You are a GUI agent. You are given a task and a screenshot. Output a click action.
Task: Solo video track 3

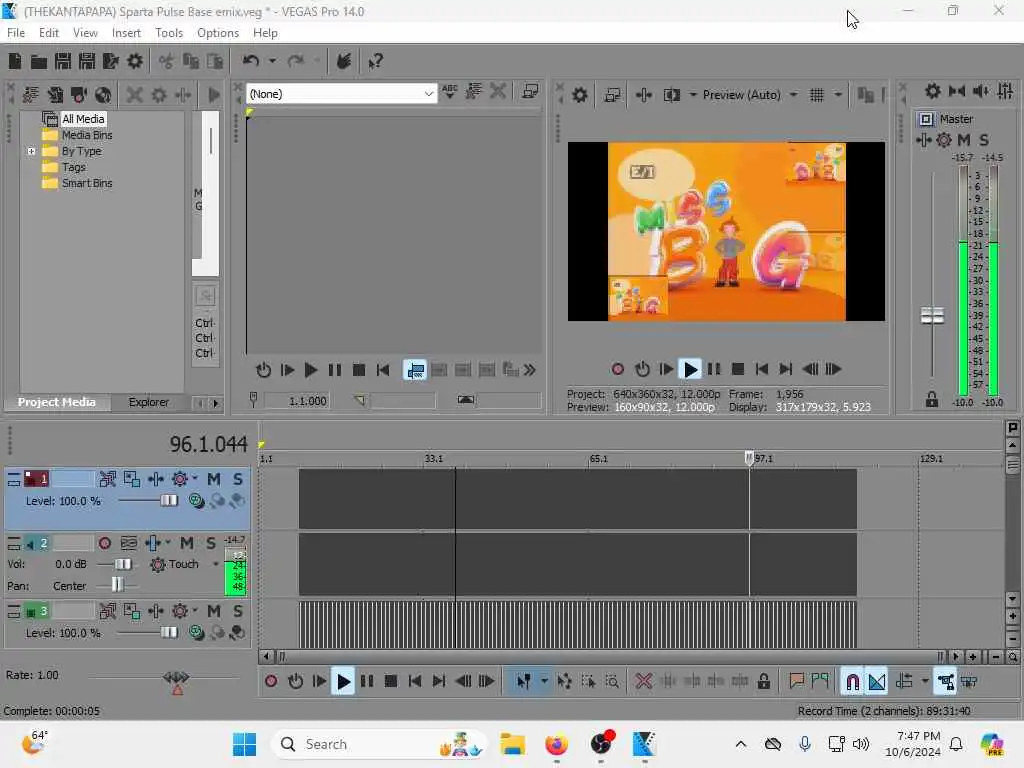tap(238, 611)
